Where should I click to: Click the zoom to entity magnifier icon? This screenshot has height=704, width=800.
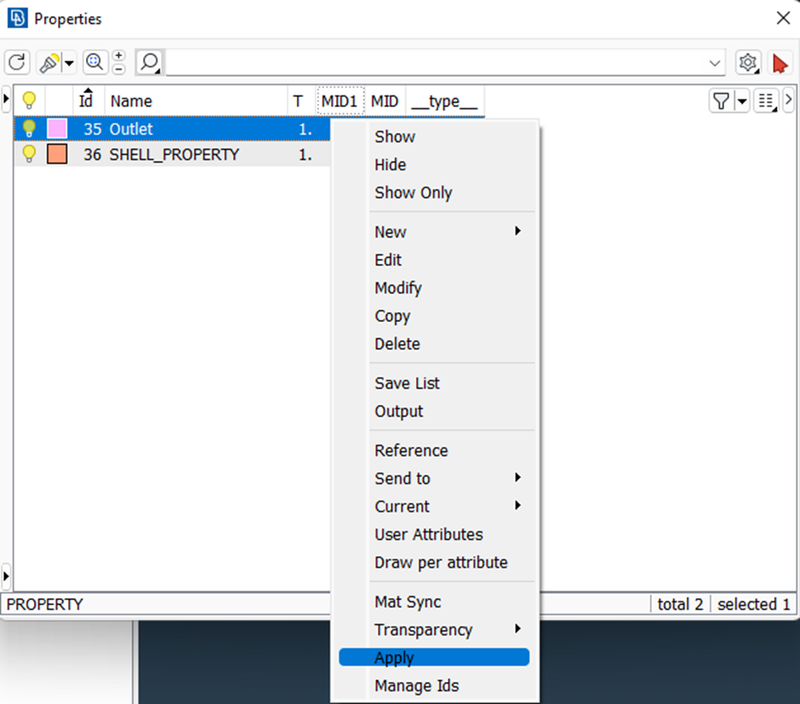[95, 62]
